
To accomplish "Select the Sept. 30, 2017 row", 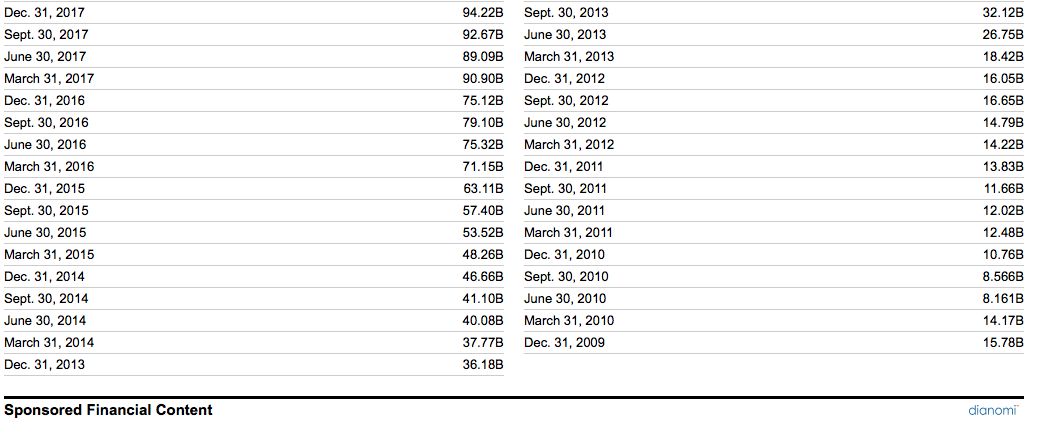I will point(254,34).
